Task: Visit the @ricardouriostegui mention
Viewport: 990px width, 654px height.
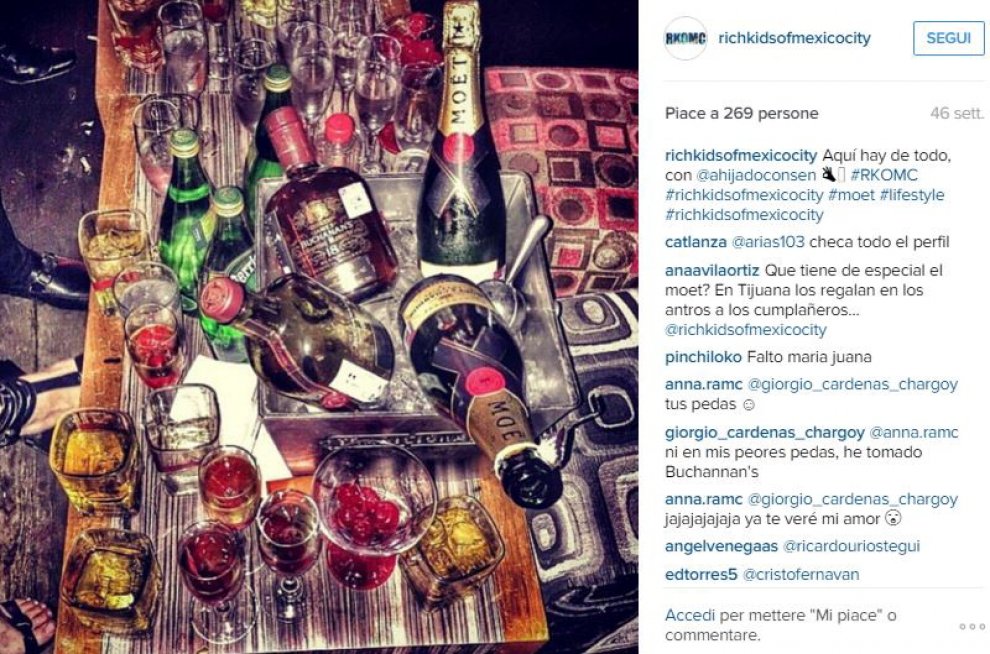Action: (851, 546)
